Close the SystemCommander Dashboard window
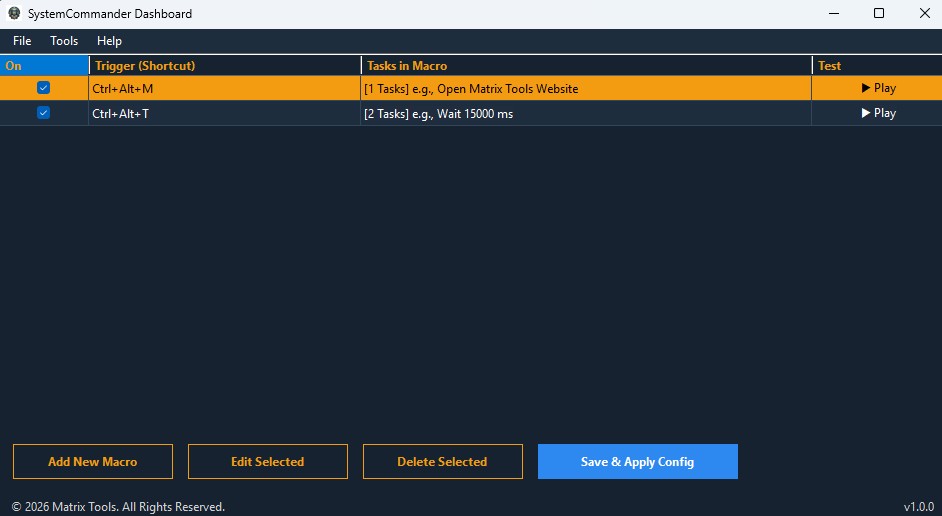This screenshot has width=942, height=516. pyautogui.click(x=925, y=13)
